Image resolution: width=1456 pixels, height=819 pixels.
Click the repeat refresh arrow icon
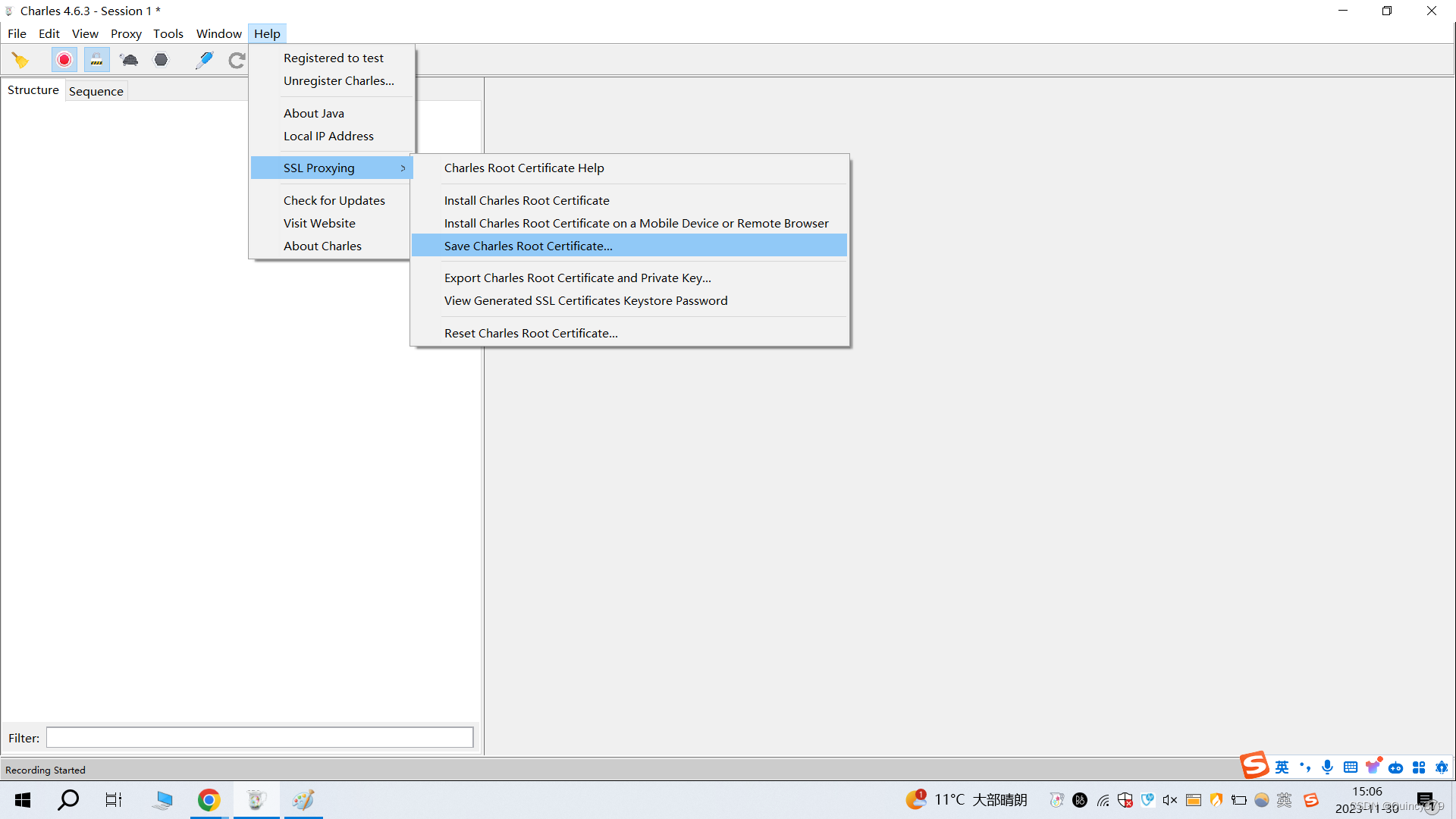coord(237,60)
